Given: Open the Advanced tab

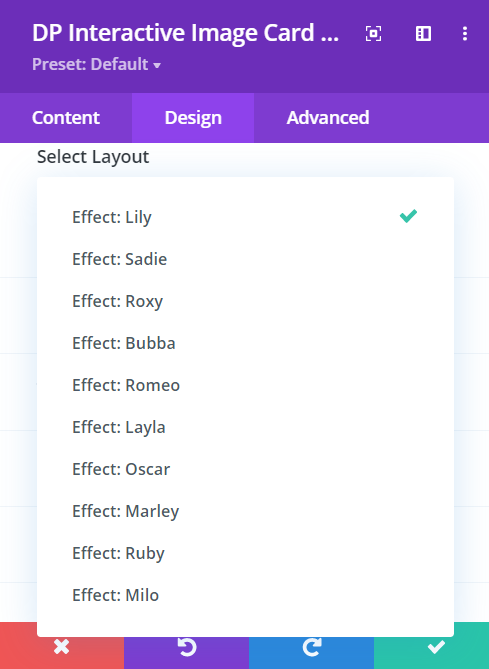Looking at the screenshot, I should (328, 118).
